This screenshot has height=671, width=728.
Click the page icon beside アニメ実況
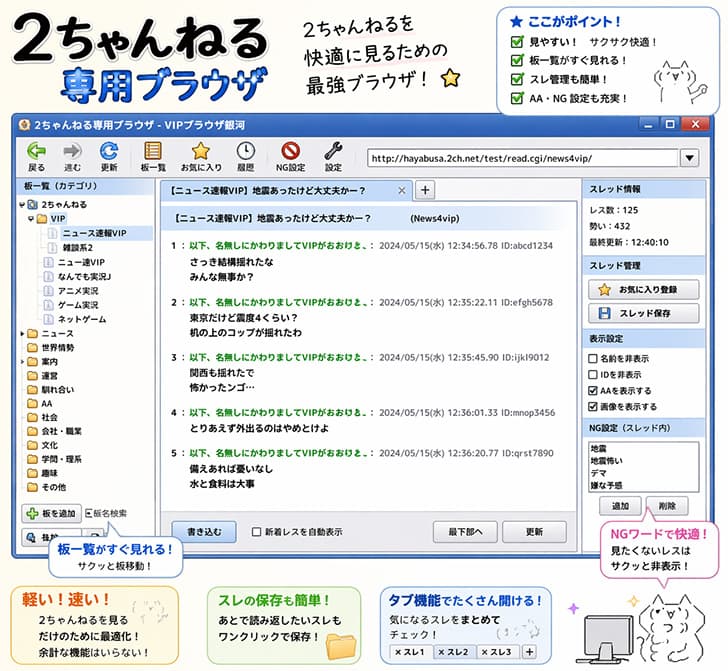coord(48,291)
